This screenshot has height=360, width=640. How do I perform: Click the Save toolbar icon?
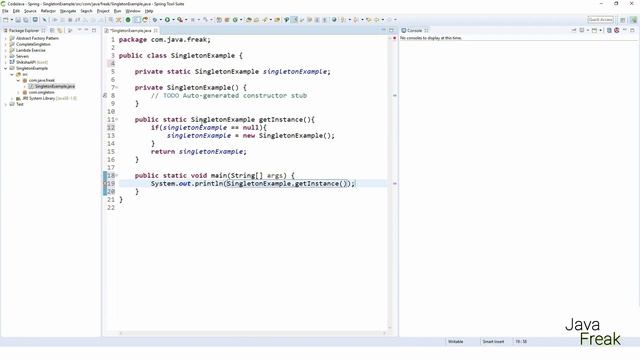pyautogui.click(x=18, y=20)
